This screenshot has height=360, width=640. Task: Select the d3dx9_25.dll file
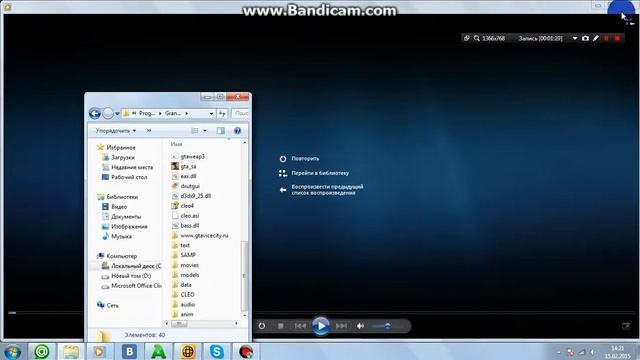pyautogui.click(x=191, y=196)
